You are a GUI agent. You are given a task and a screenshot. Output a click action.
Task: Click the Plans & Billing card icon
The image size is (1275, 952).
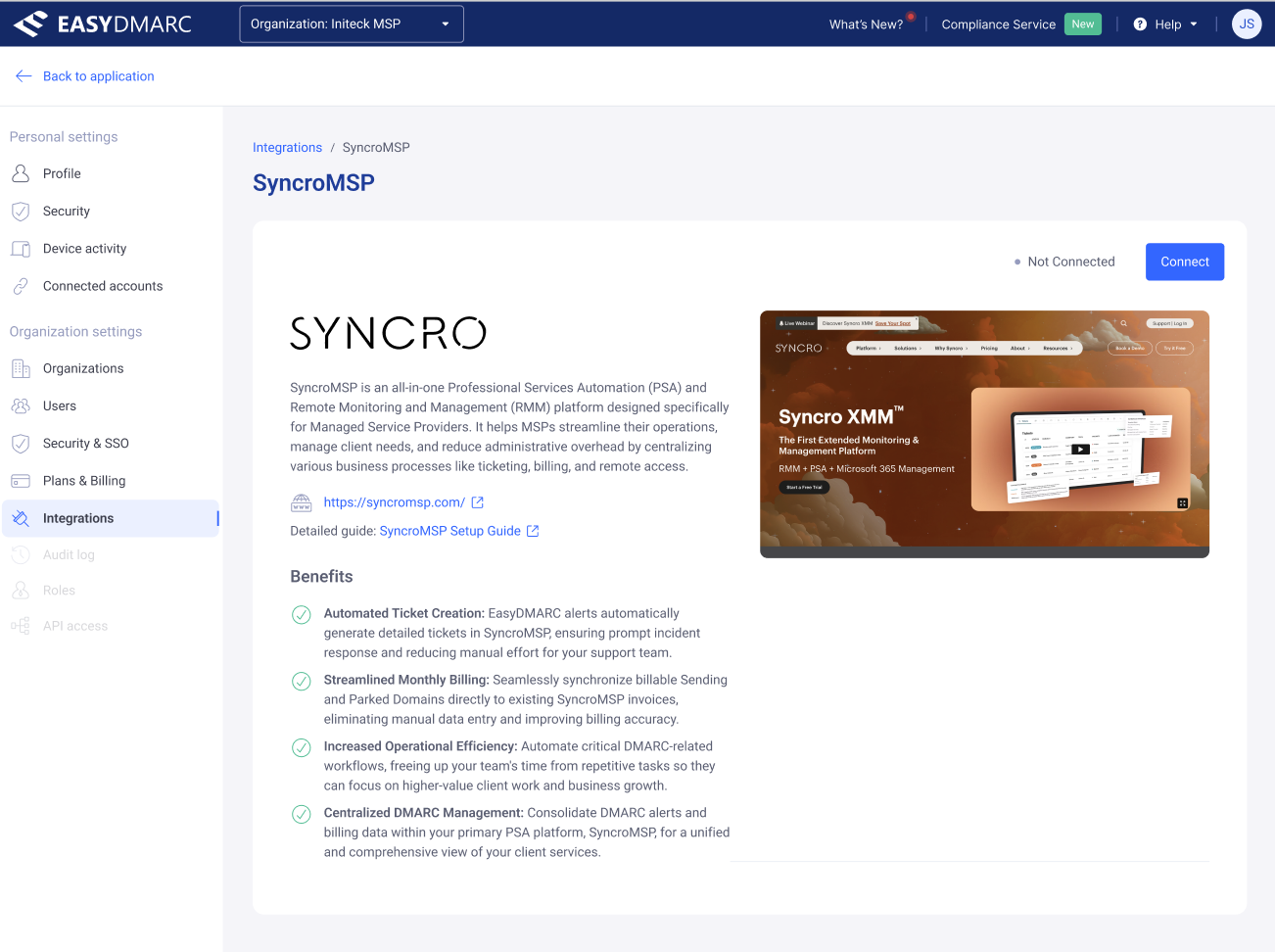(21, 481)
